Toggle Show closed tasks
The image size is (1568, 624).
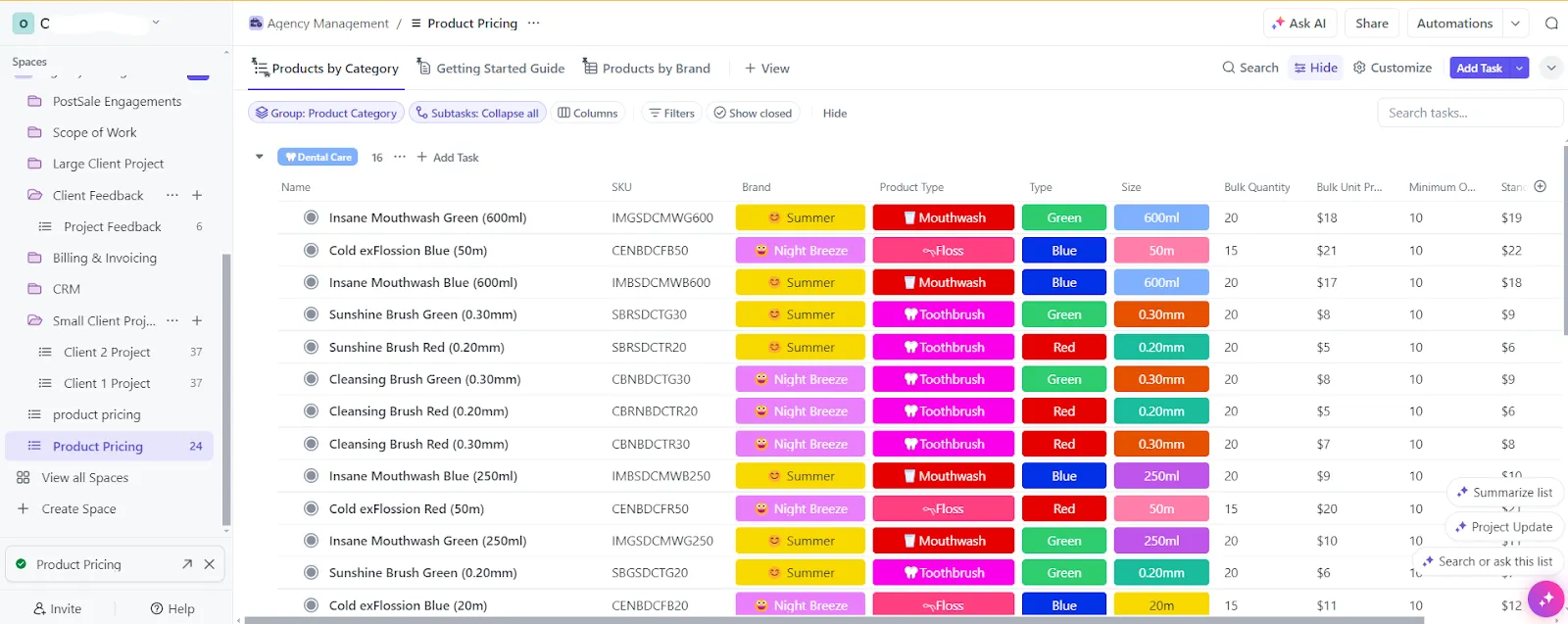(753, 113)
